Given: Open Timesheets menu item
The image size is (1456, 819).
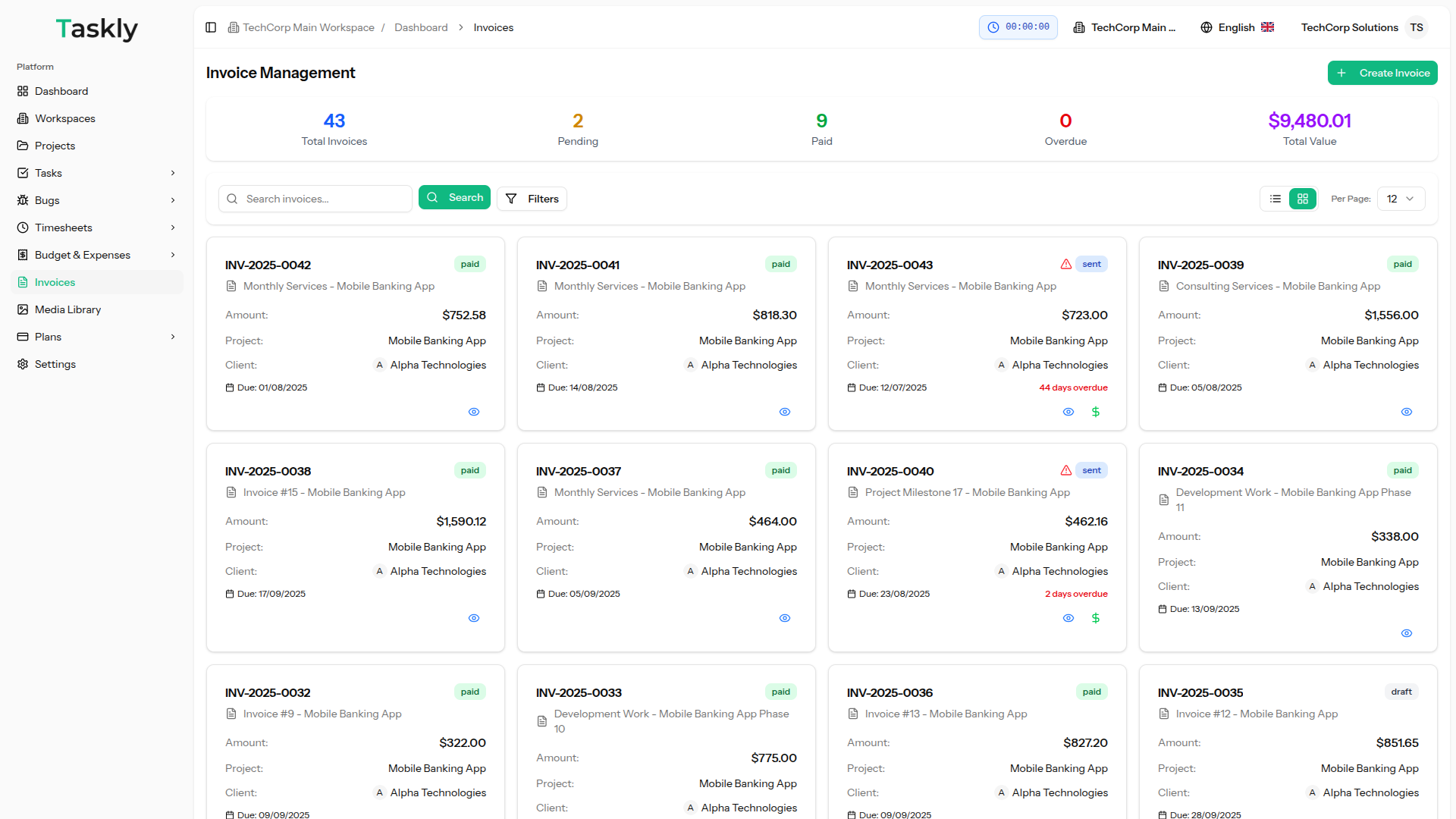Looking at the screenshot, I should pyautogui.click(x=64, y=227).
